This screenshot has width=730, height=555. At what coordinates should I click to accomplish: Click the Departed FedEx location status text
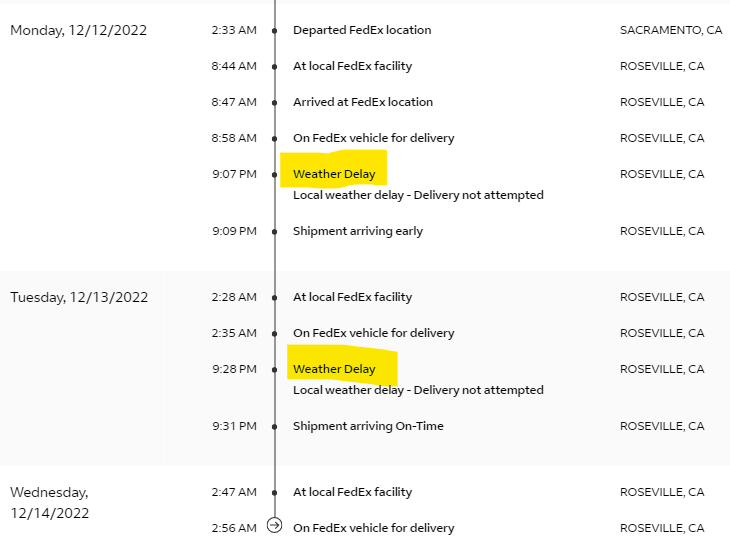362,30
